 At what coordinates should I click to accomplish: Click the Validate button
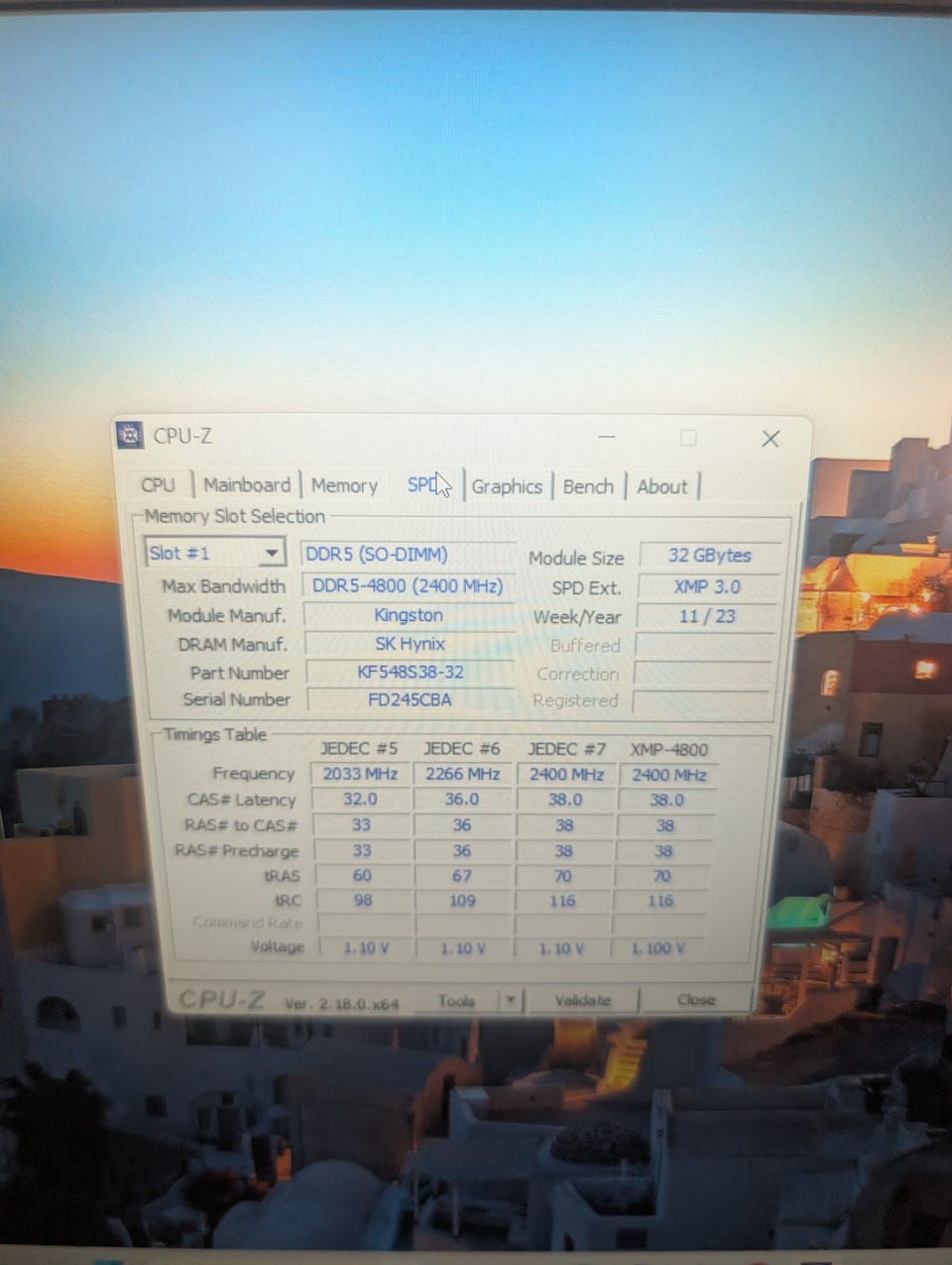tap(583, 1000)
